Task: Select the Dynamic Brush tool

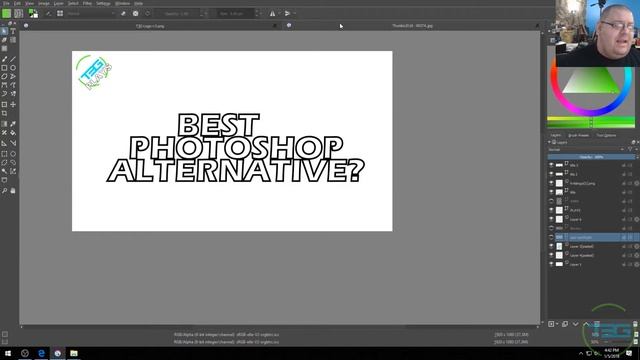Action: (x=4, y=93)
